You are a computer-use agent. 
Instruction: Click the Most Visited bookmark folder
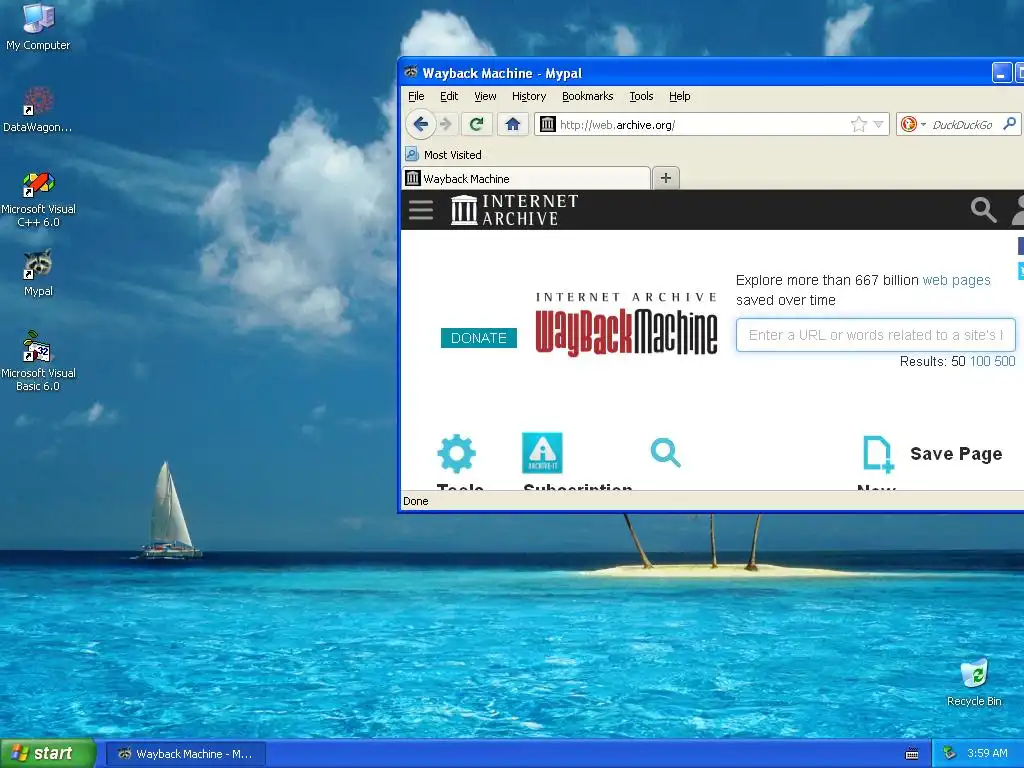coord(443,155)
